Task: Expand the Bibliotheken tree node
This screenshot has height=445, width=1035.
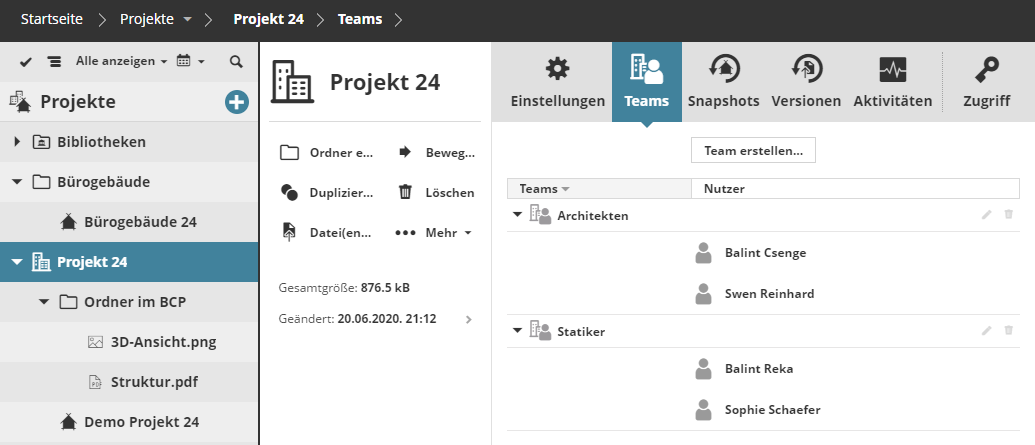Action: [17, 142]
